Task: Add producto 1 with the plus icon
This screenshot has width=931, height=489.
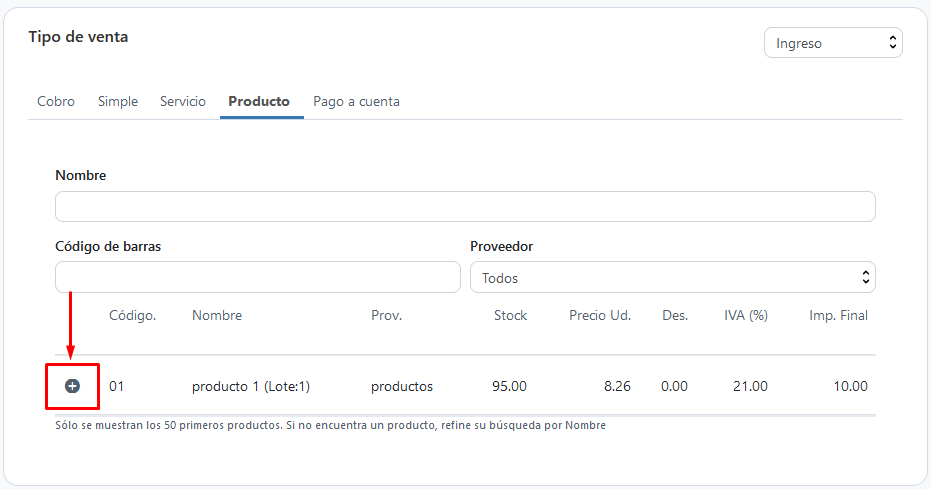Action: pos(72,386)
